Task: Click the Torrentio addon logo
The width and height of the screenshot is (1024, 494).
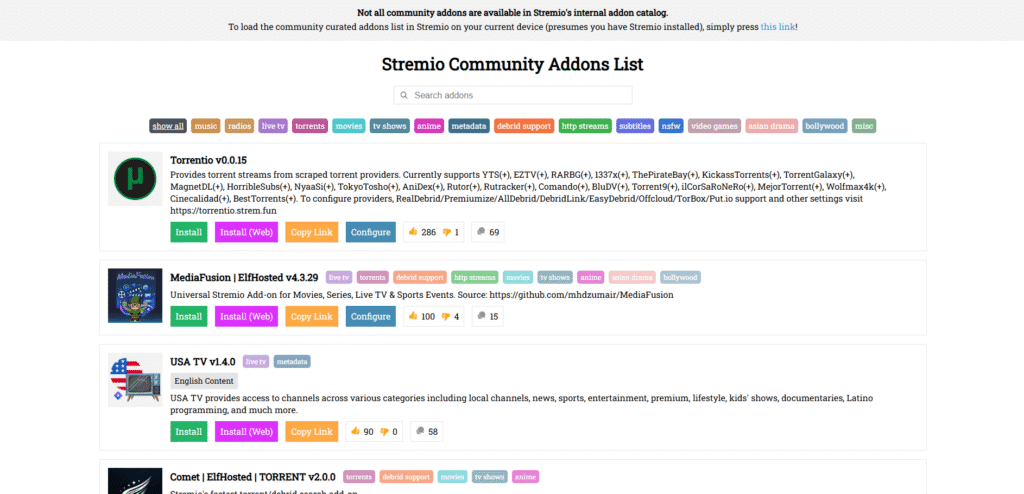Action: (135, 181)
